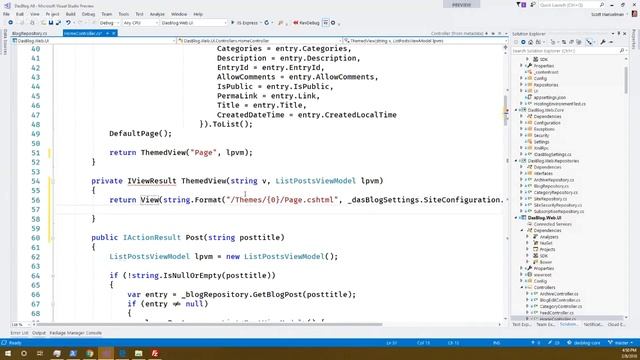
Task: Collapse the DasBlog.Web.Repositories project node
Action: [x=516, y=161]
